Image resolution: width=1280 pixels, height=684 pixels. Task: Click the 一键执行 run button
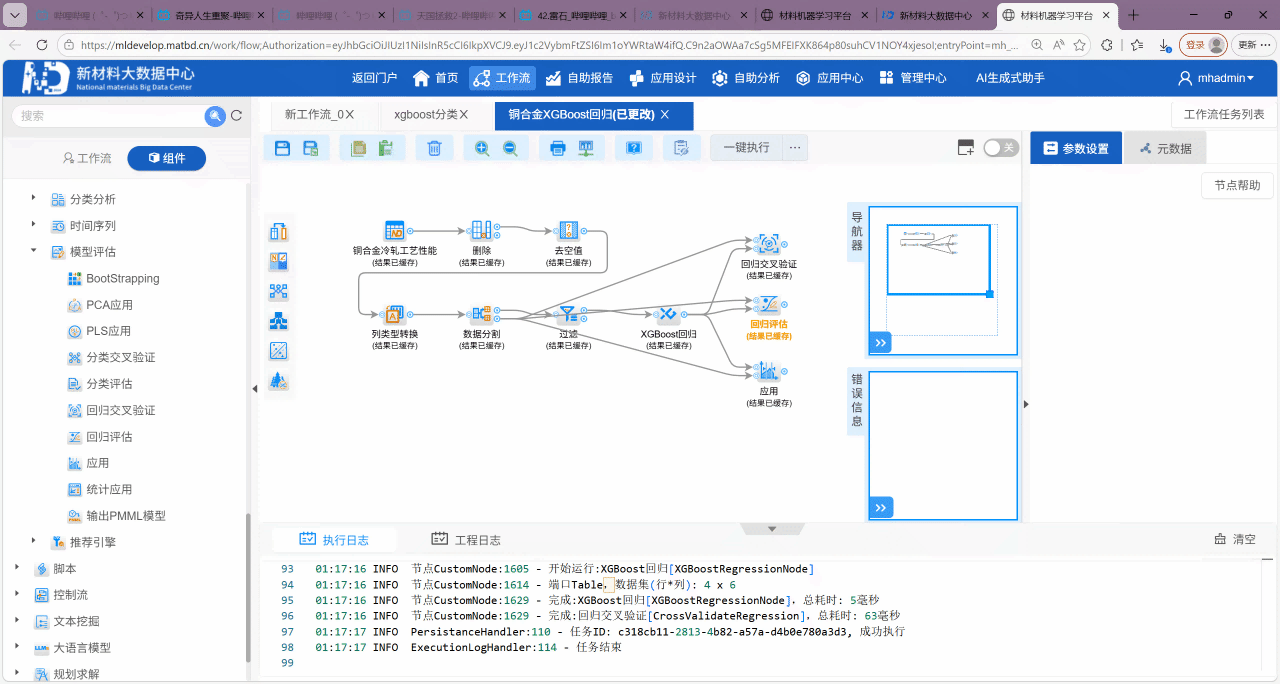(746, 148)
